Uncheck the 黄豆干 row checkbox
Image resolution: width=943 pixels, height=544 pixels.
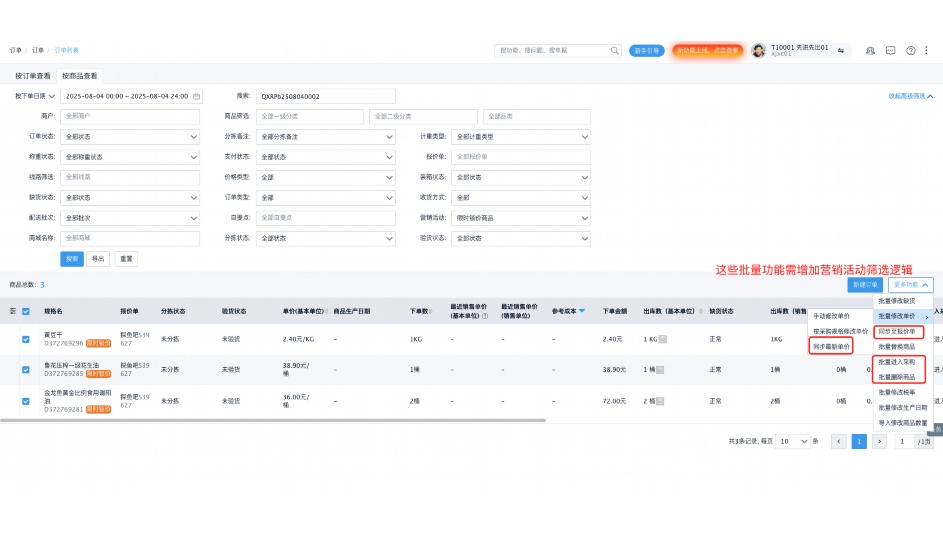(26, 339)
